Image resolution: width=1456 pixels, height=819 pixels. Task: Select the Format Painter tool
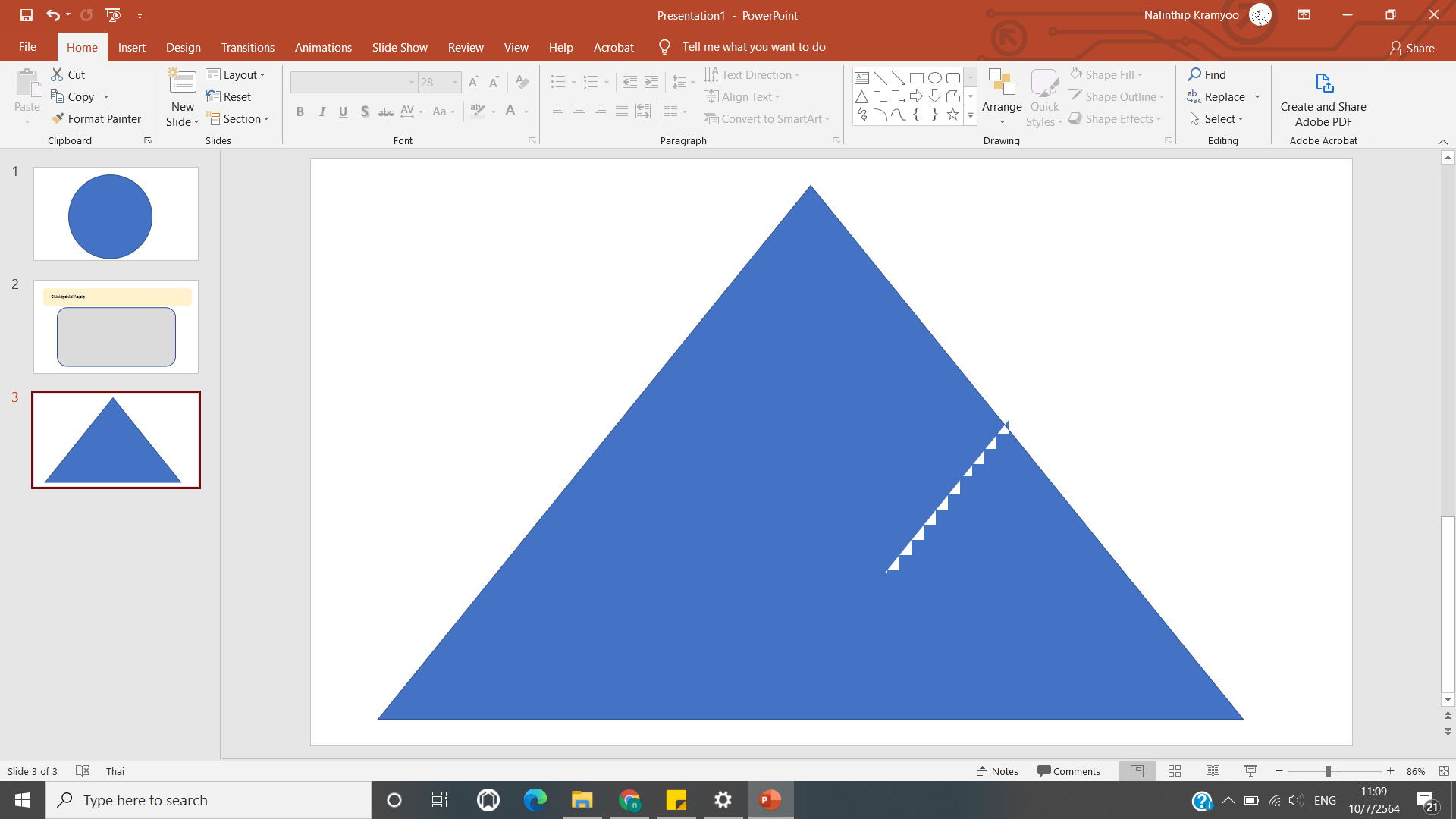tap(96, 119)
